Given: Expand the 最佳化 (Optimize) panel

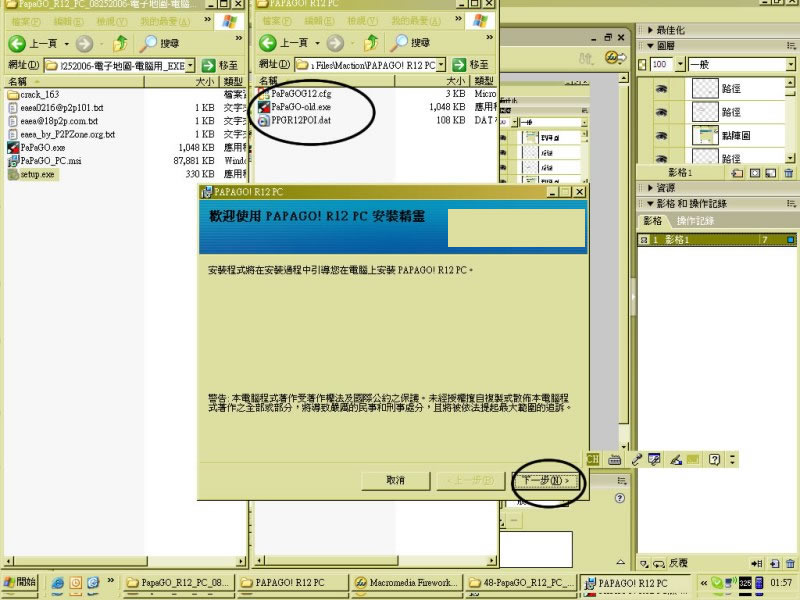Looking at the screenshot, I should (682, 30).
